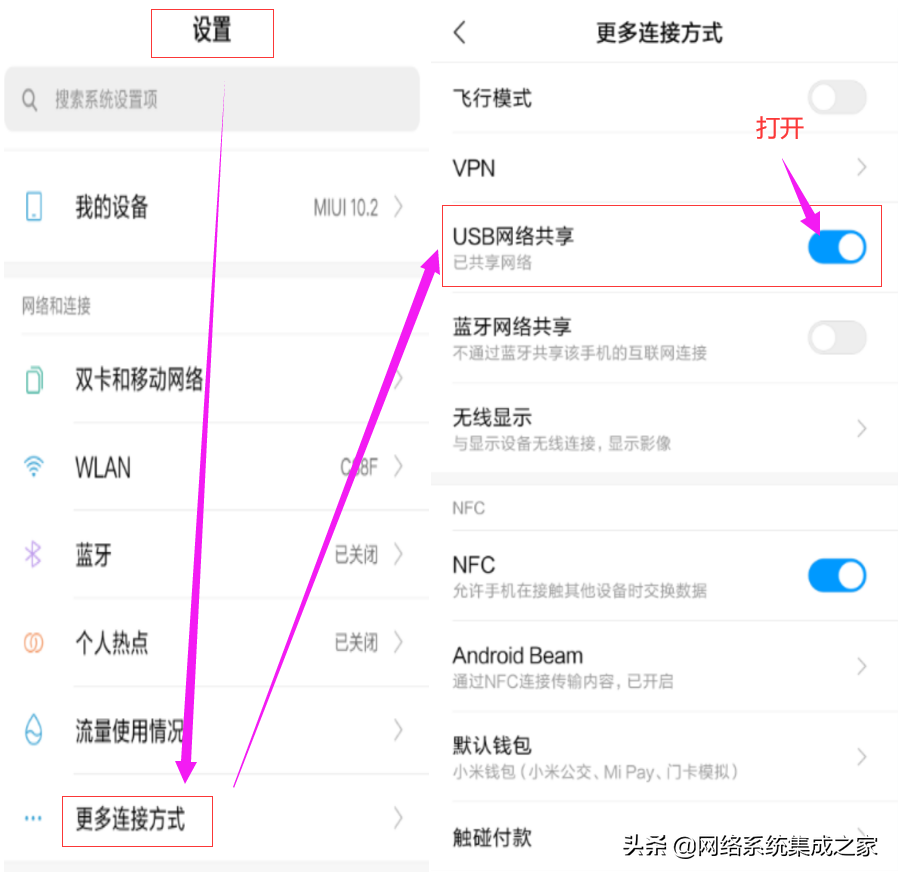Expand 无线显示 via its chevron
This screenshot has width=898, height=877.
pos(861,428)
